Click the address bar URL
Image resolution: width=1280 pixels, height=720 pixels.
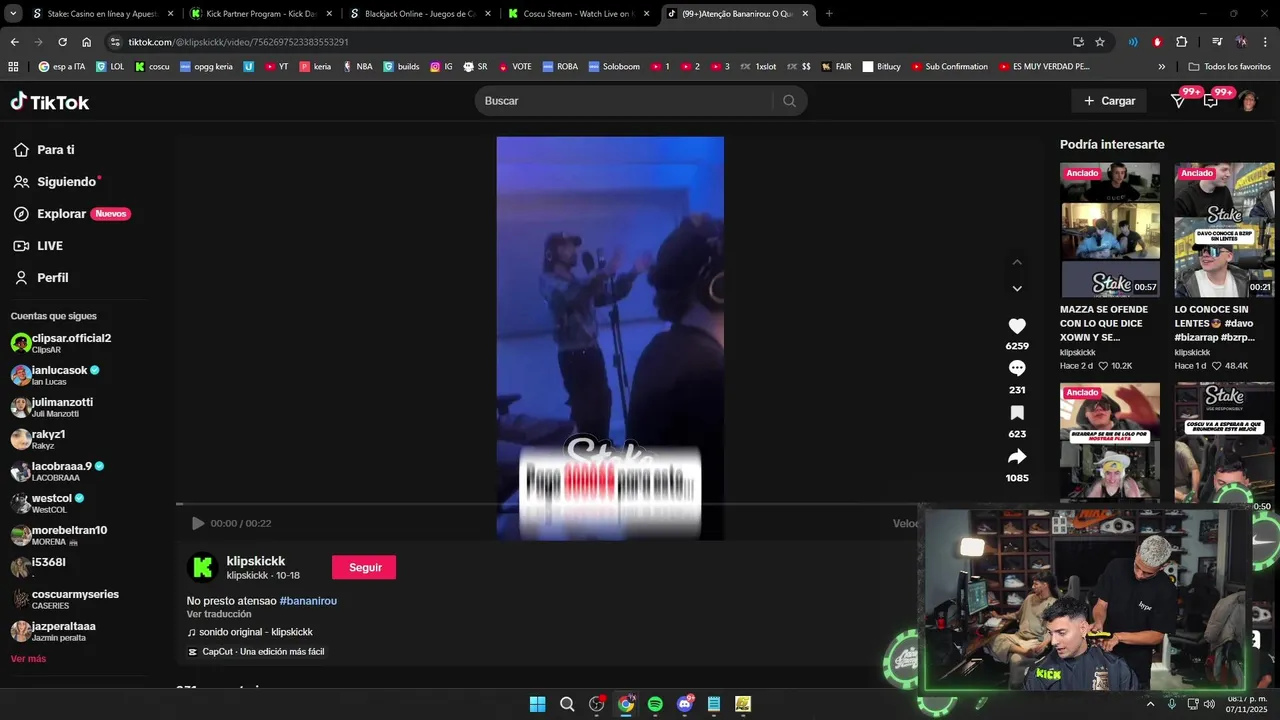pos(238,42)
